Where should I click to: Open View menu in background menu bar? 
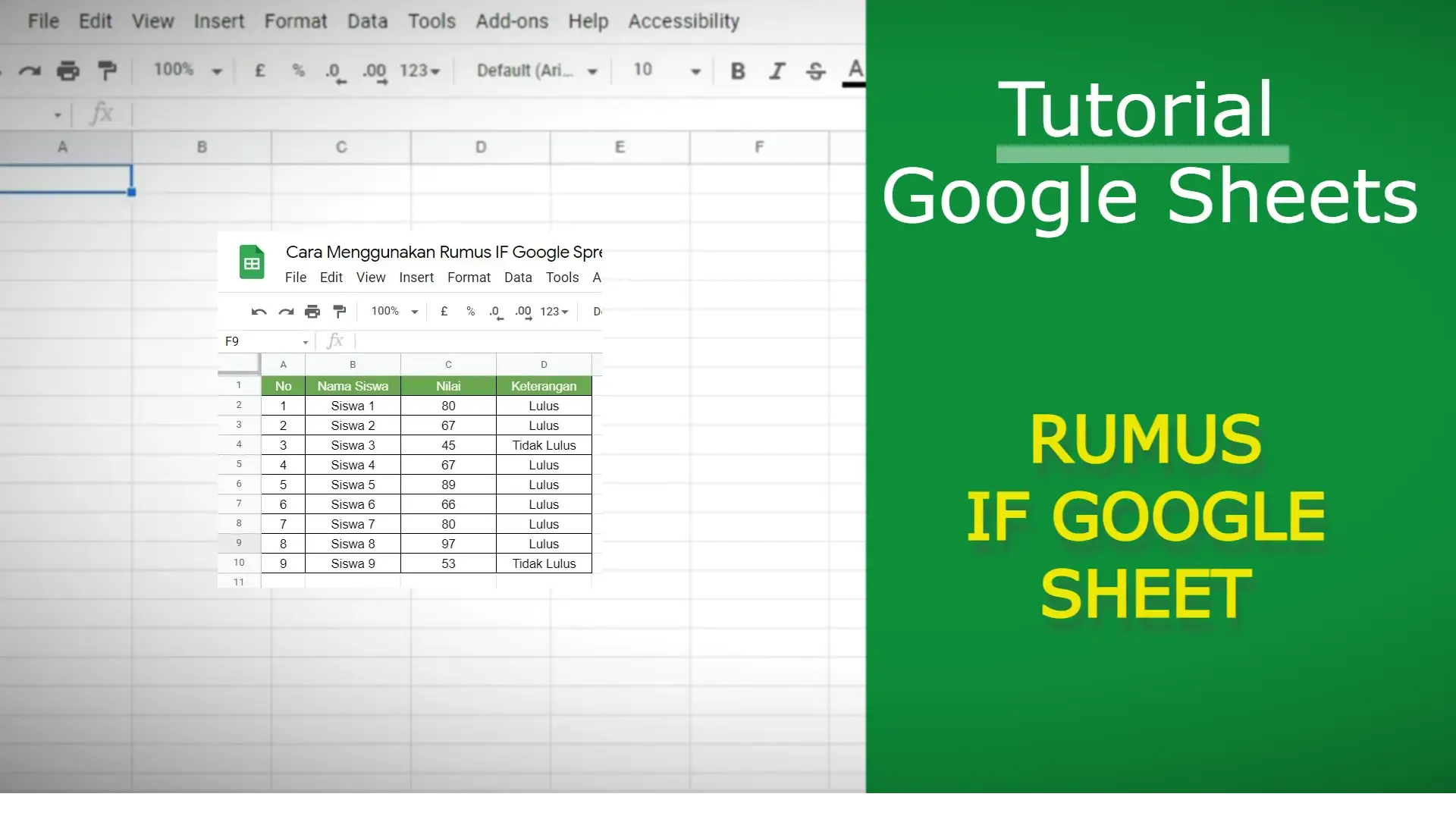(x=152, y=21)
